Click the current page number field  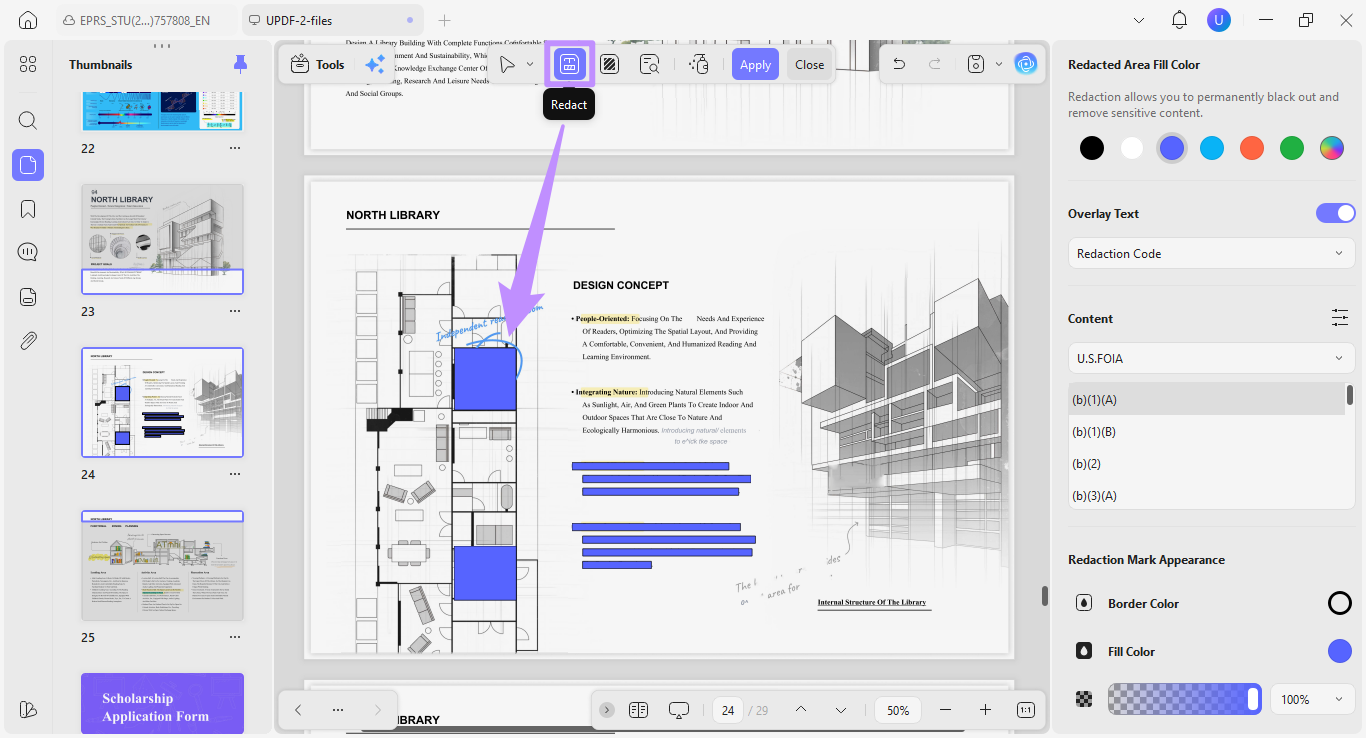728,710
